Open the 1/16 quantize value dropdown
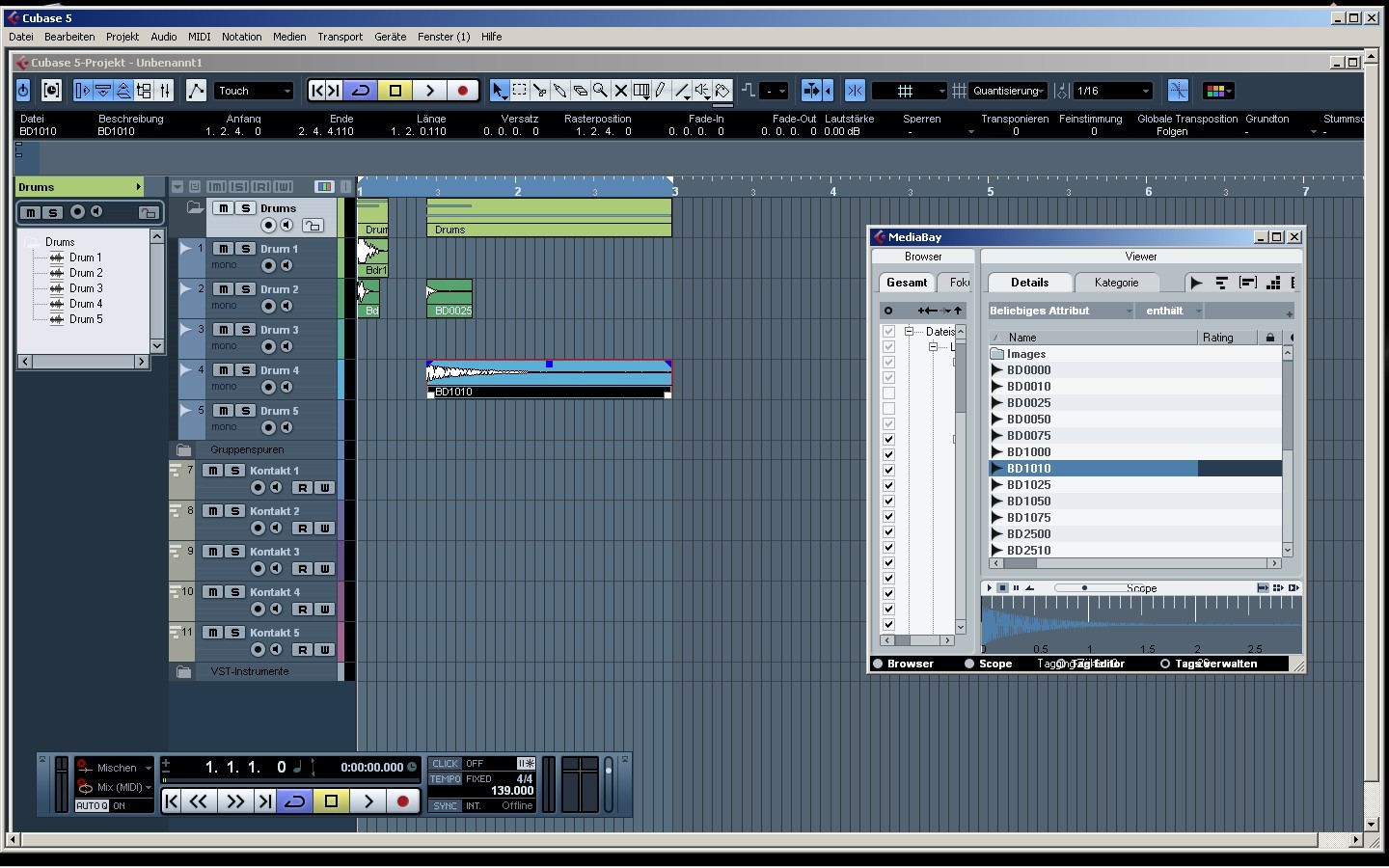The height and width of the screenshot is (868, 1389). click(x=1113, y=91)
